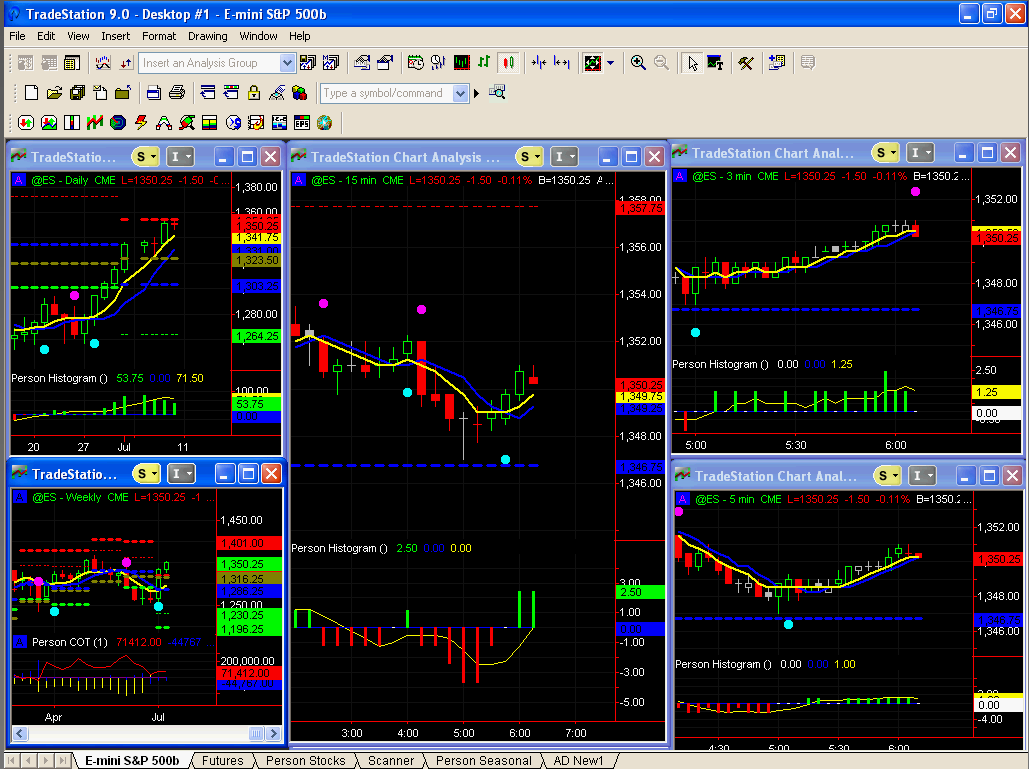Switch to the Person Stocks tab
Viewport: 1029px width, 769px height.
305,760
